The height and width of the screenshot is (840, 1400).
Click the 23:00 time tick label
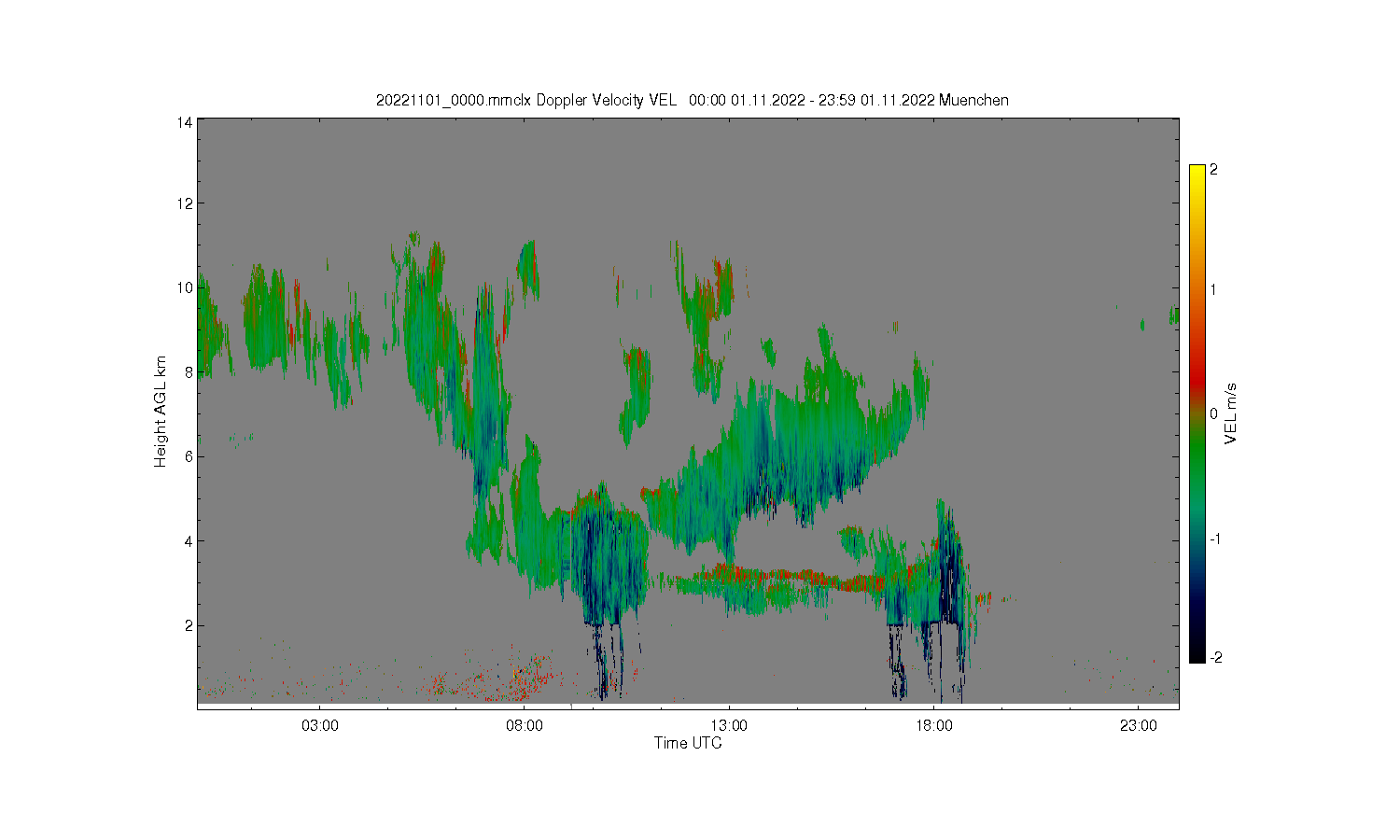point(1139,725)
